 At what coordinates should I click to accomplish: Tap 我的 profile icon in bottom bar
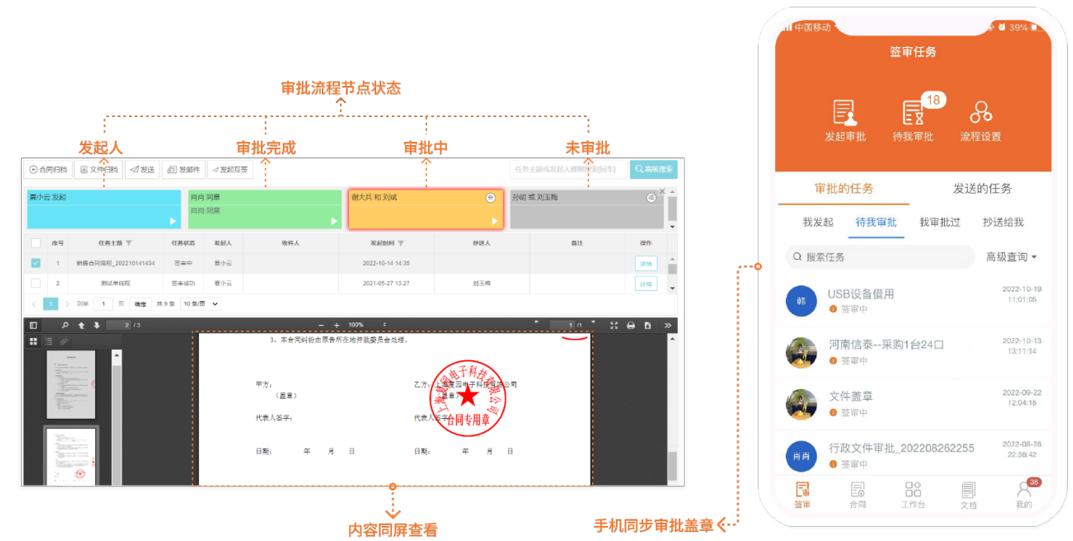1023,490
